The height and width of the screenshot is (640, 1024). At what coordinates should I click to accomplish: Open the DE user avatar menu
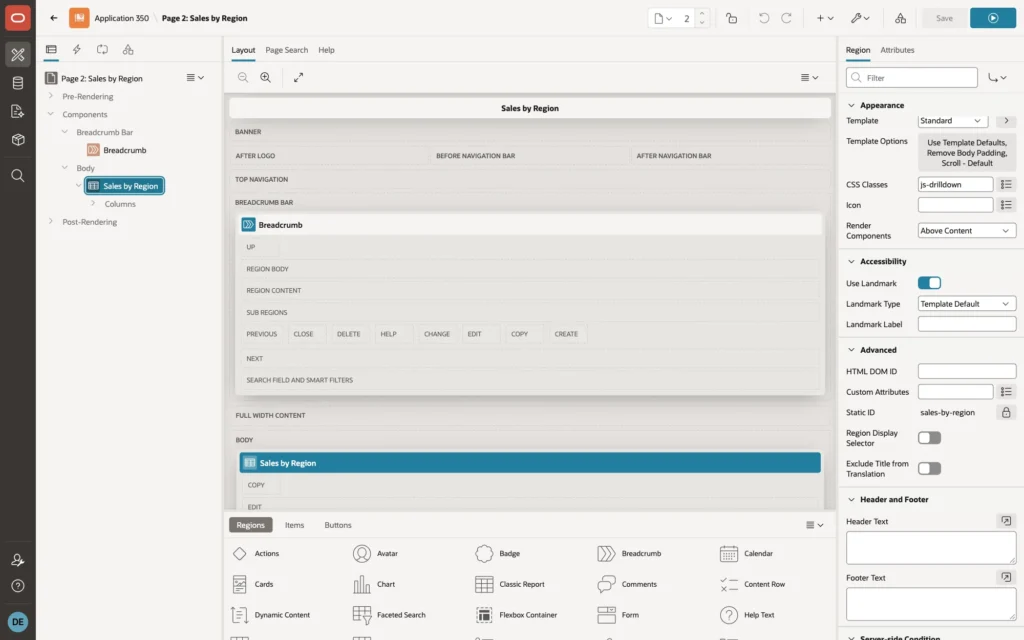(x=18, y=622)
